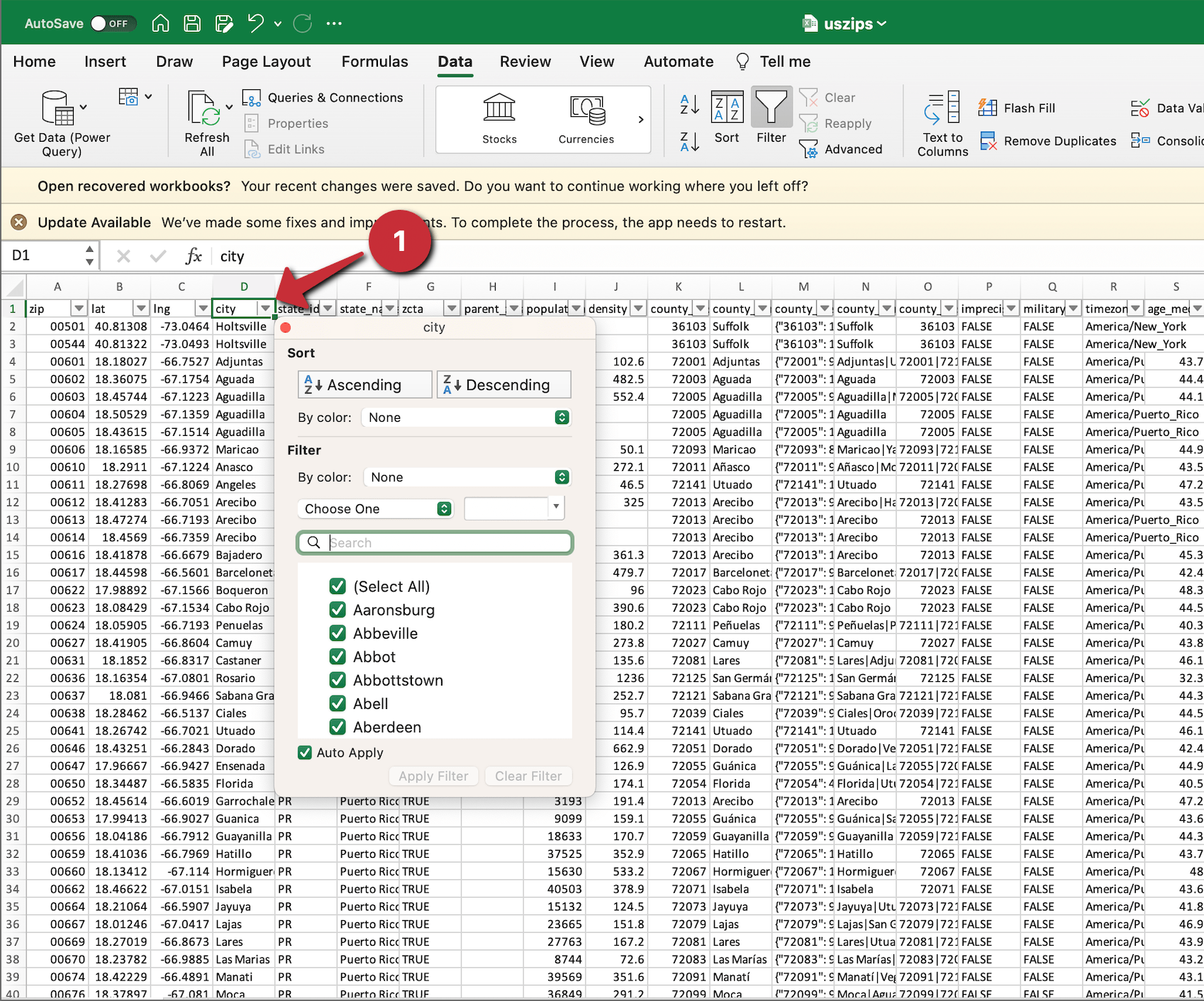Toggle AutoSave off switch
The width and height of the screenshot is (1204, 1001).
(113, 23)
